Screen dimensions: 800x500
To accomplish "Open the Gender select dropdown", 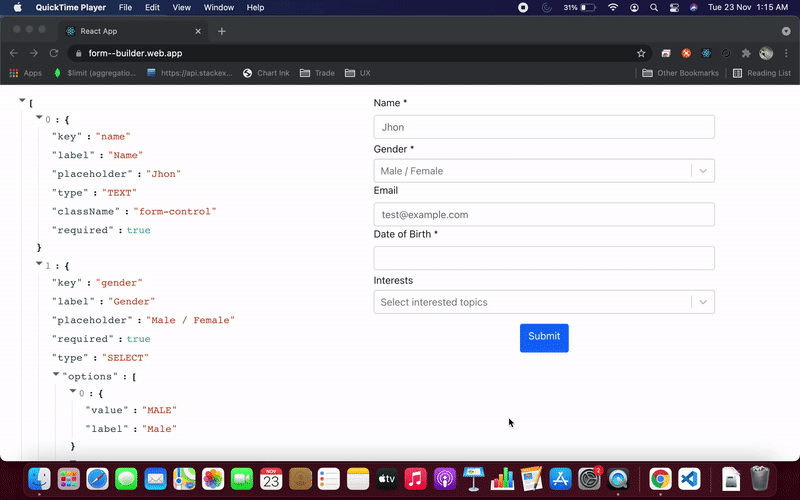I will pyautogui.click(x=544, y=171).
